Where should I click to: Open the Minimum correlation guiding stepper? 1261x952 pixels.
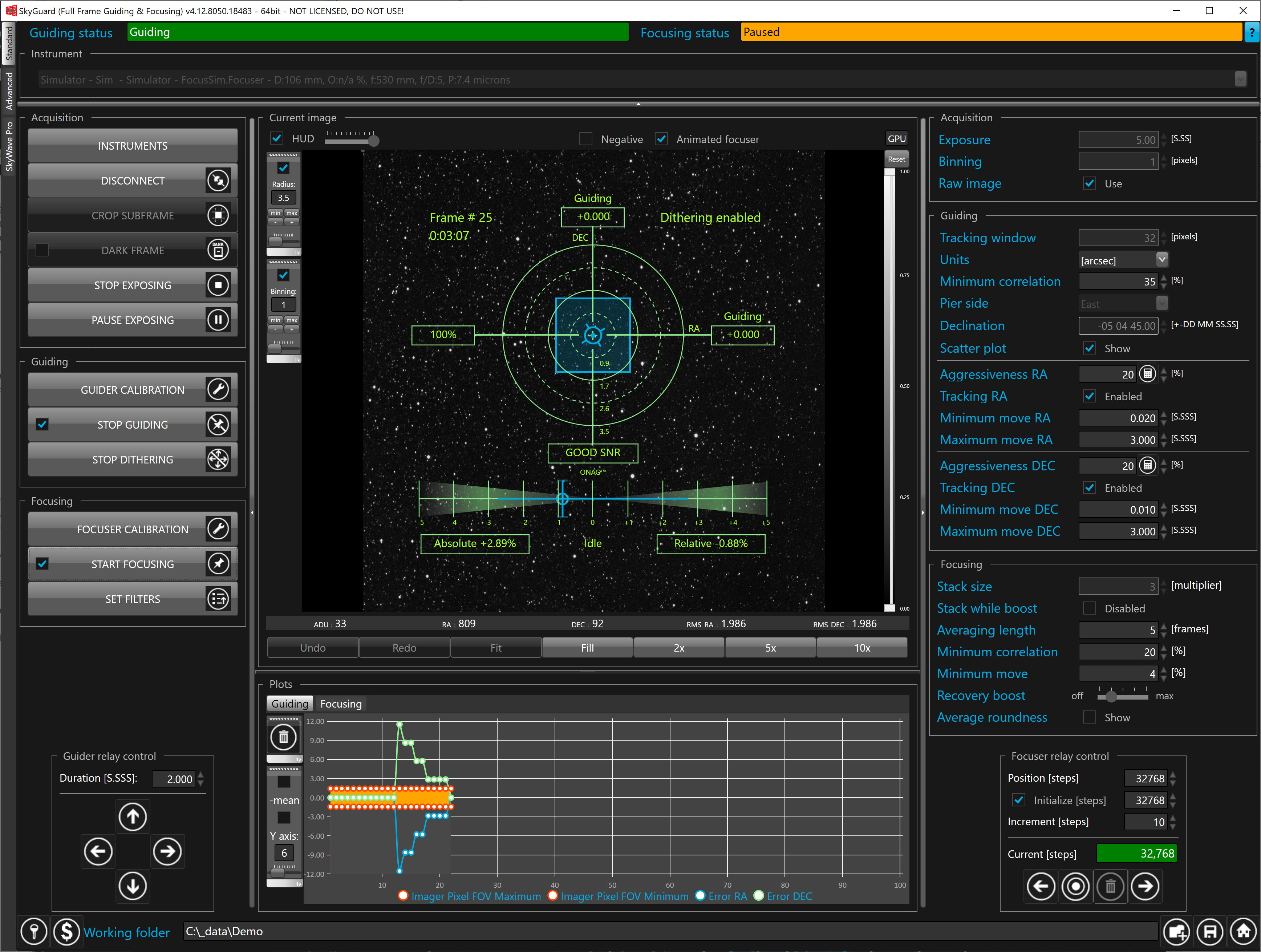point(1164,281)
